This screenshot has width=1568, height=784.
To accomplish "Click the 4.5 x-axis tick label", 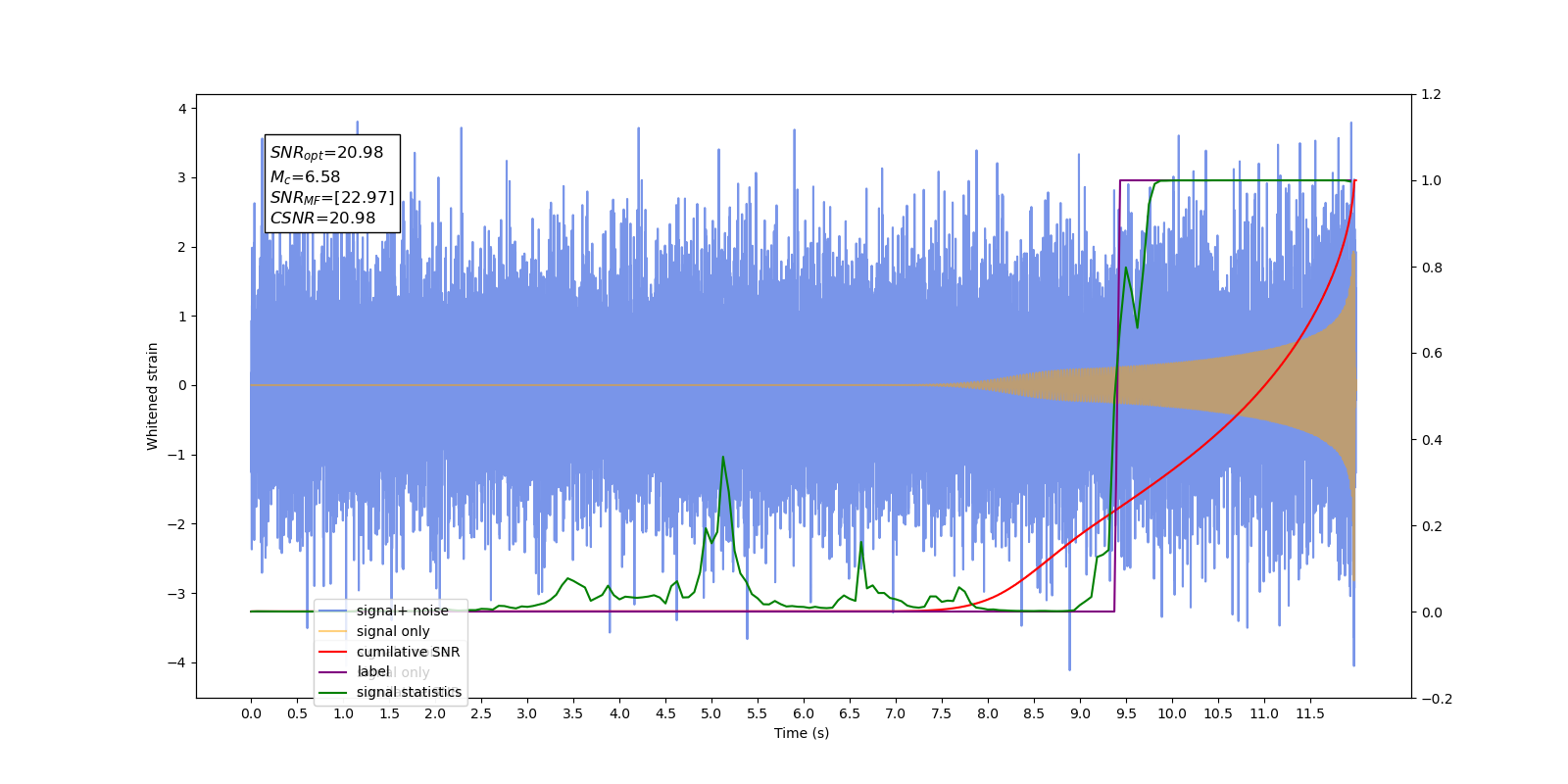I will (665, 713).
